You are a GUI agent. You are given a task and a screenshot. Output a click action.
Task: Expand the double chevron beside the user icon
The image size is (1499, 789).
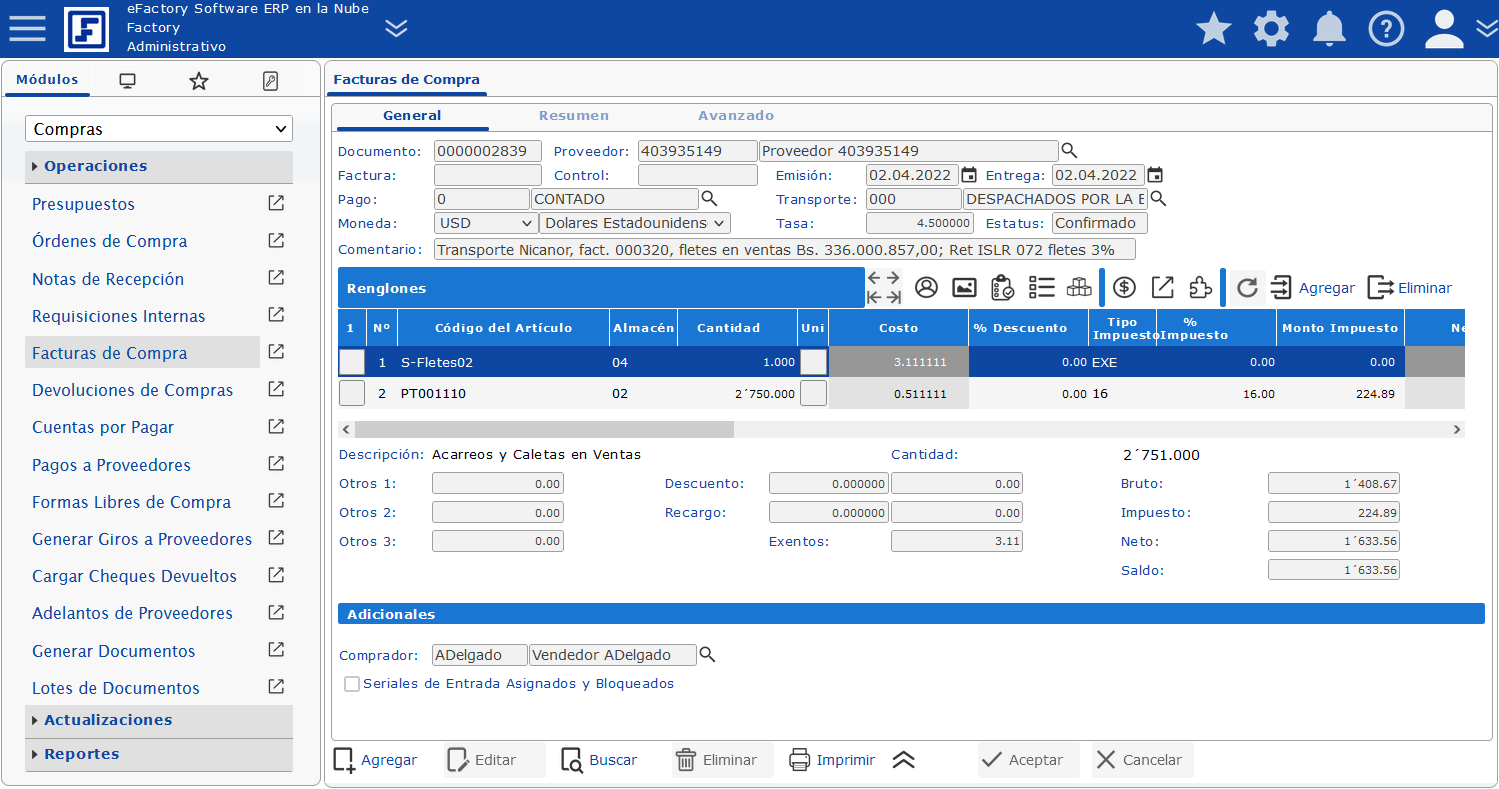pos(1486,29)
